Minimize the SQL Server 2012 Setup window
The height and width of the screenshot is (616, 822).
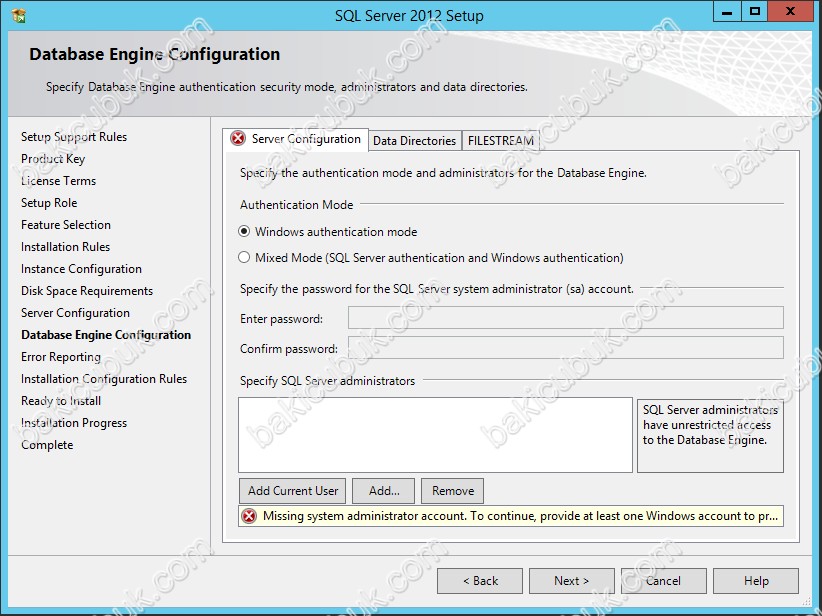point(727,12)
